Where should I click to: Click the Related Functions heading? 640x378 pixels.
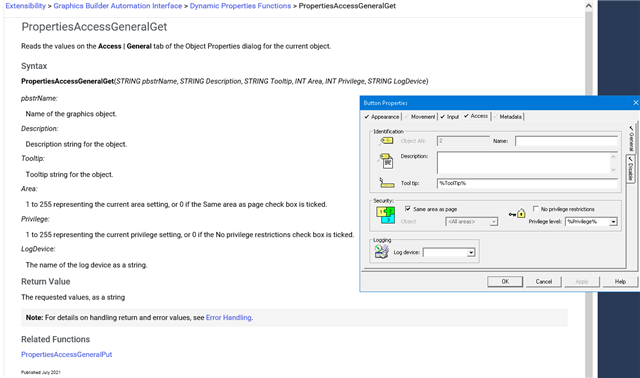pos(56,339)
